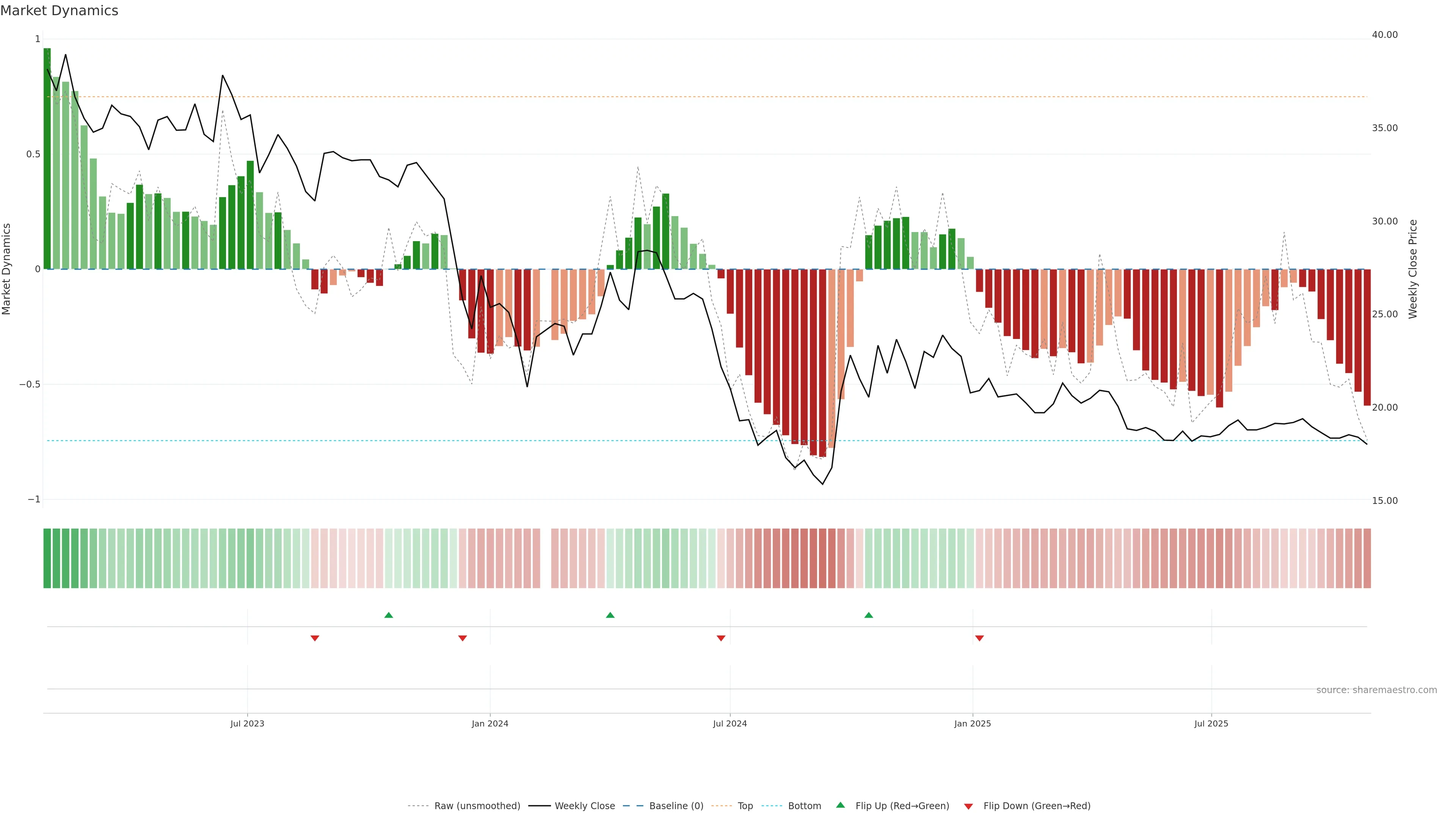Image resolution: width=1456 pixels, height=819 pixels.
Task: Click the green flip-up triangle marker near October 2023
Action: pyautogui.click(x=388, y=615)
